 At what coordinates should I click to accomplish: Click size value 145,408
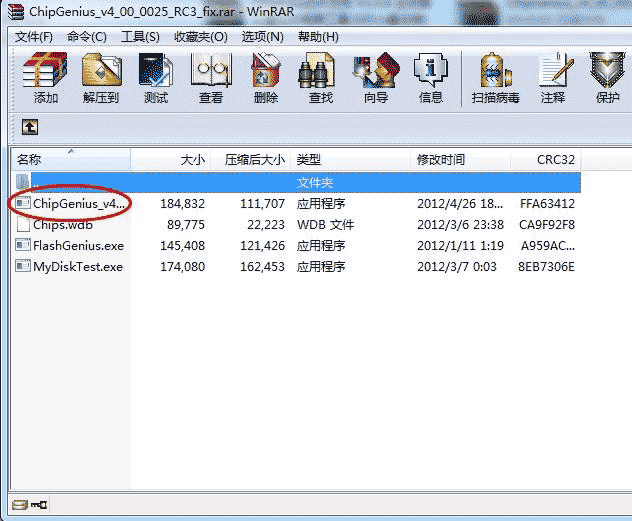tap(183, 245)
